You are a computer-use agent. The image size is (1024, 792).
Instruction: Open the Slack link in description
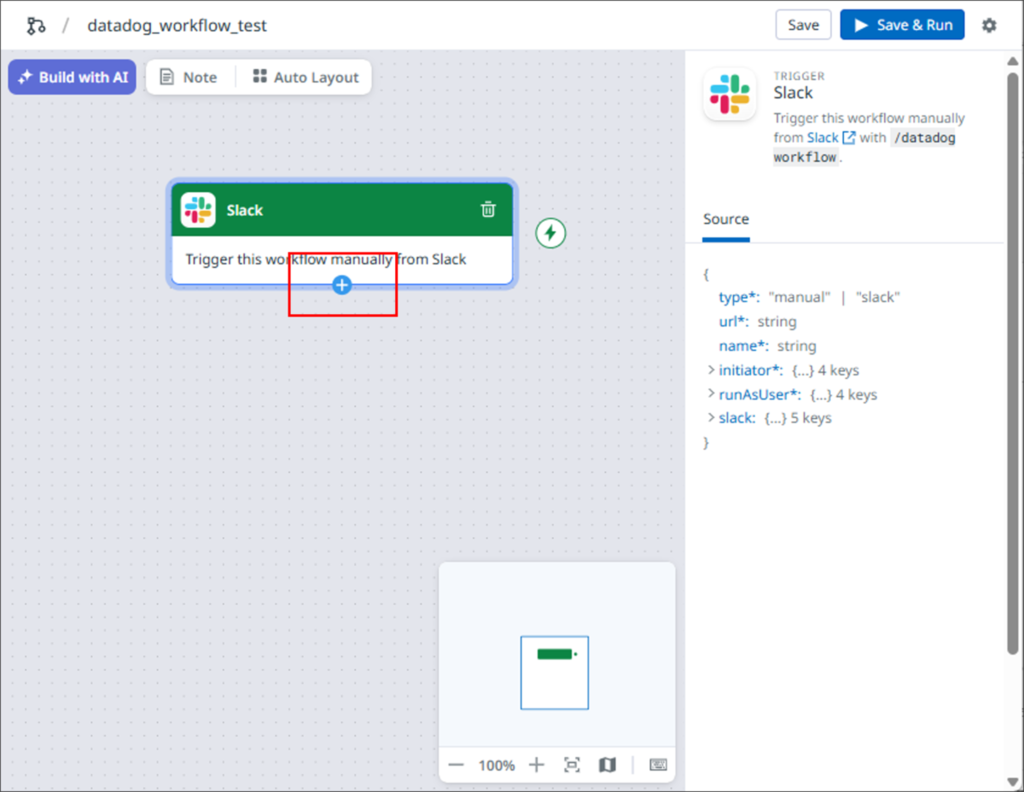point(831,138)
